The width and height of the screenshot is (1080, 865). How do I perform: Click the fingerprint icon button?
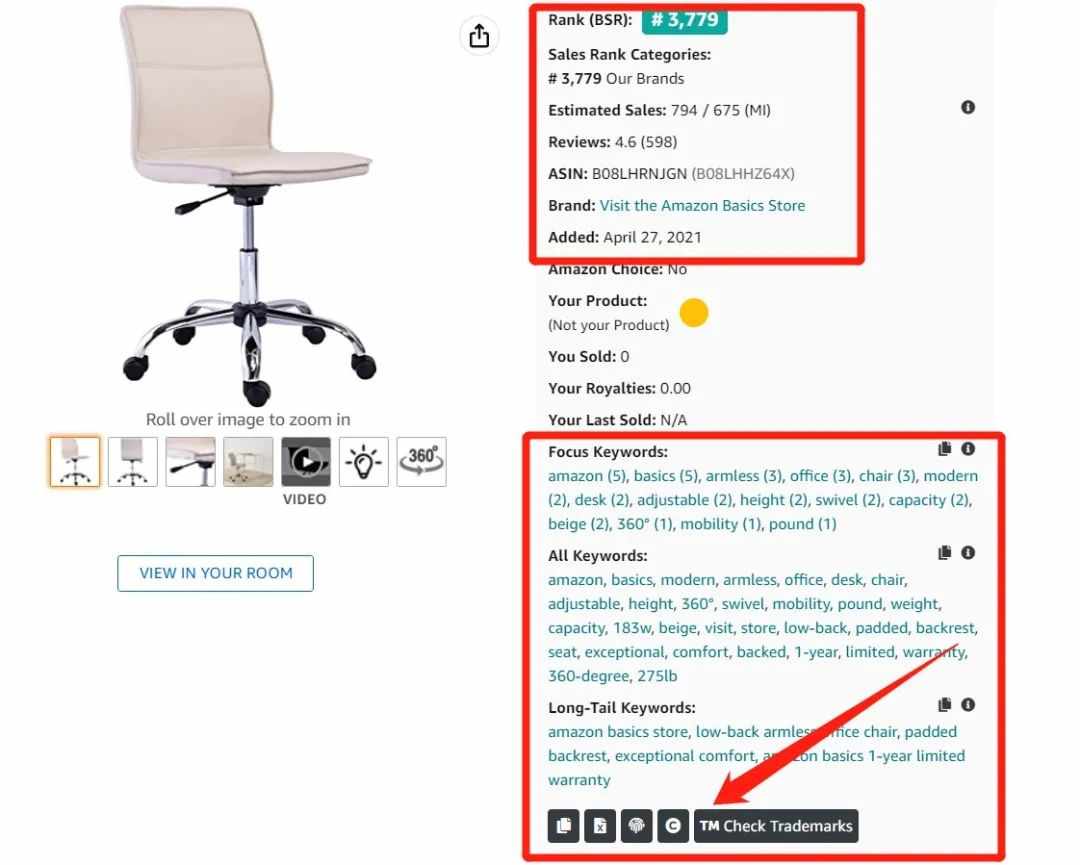pos(636,826)
